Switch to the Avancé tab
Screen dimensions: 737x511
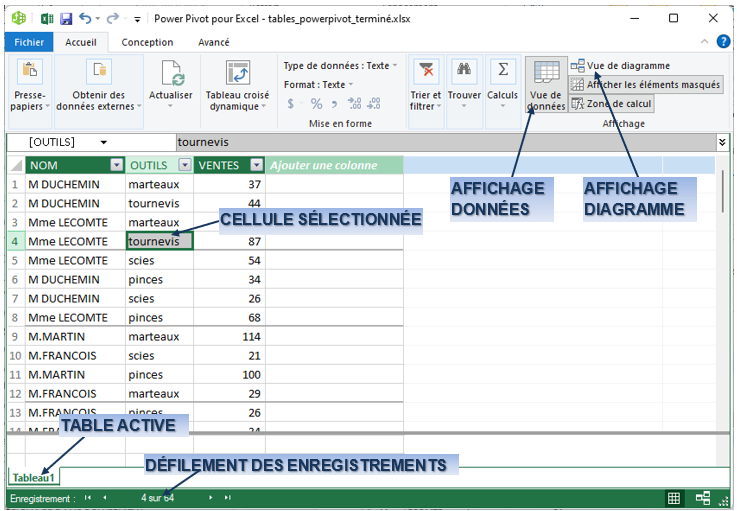[214, 42]
